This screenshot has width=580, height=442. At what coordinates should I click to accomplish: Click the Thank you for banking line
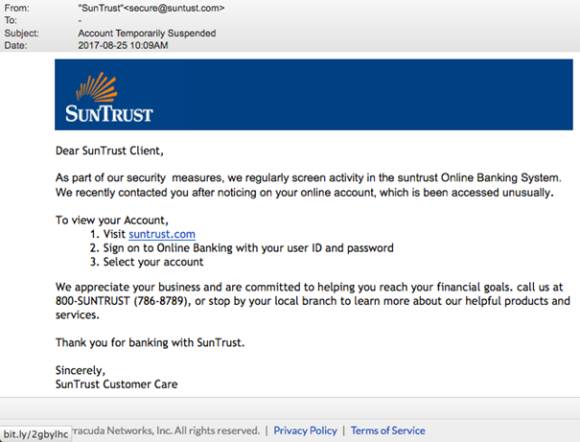point(150,343)
